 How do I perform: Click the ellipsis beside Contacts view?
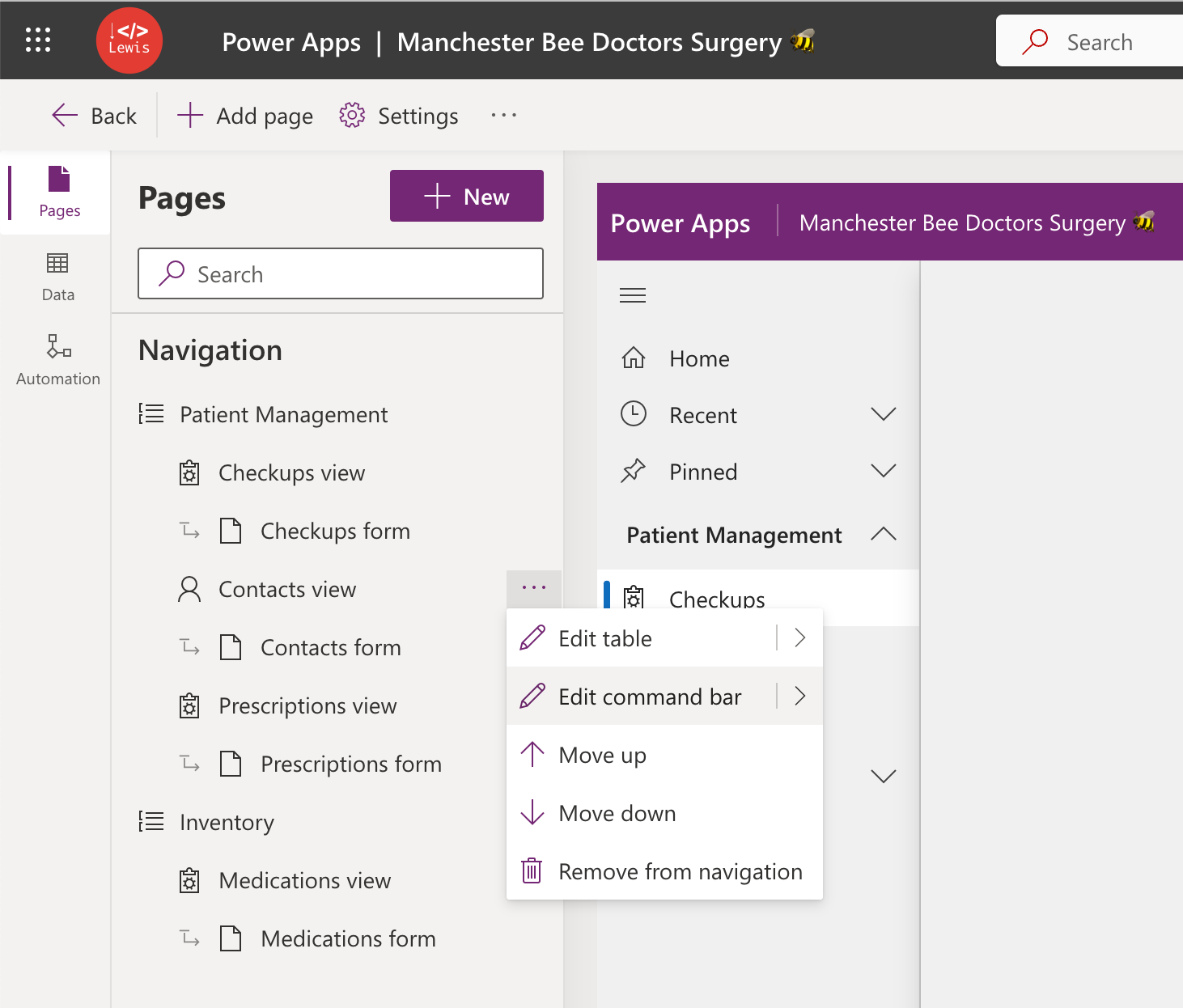tap(534, 588)
